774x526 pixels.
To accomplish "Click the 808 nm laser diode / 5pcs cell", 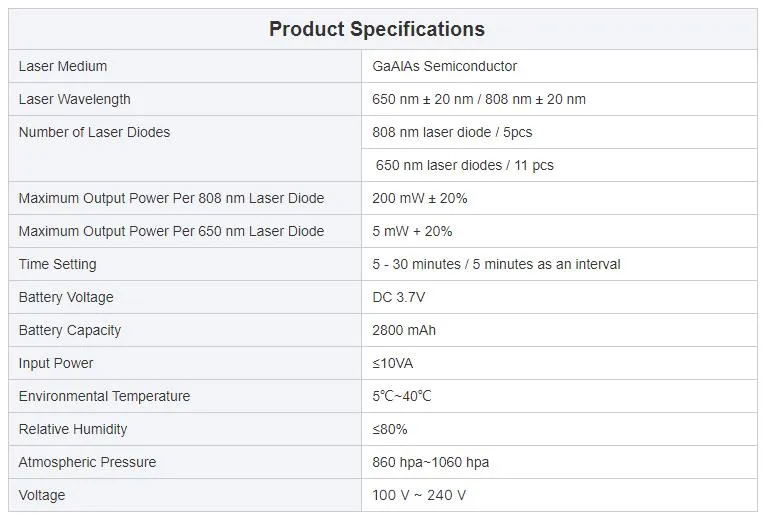I will (445, 132).
